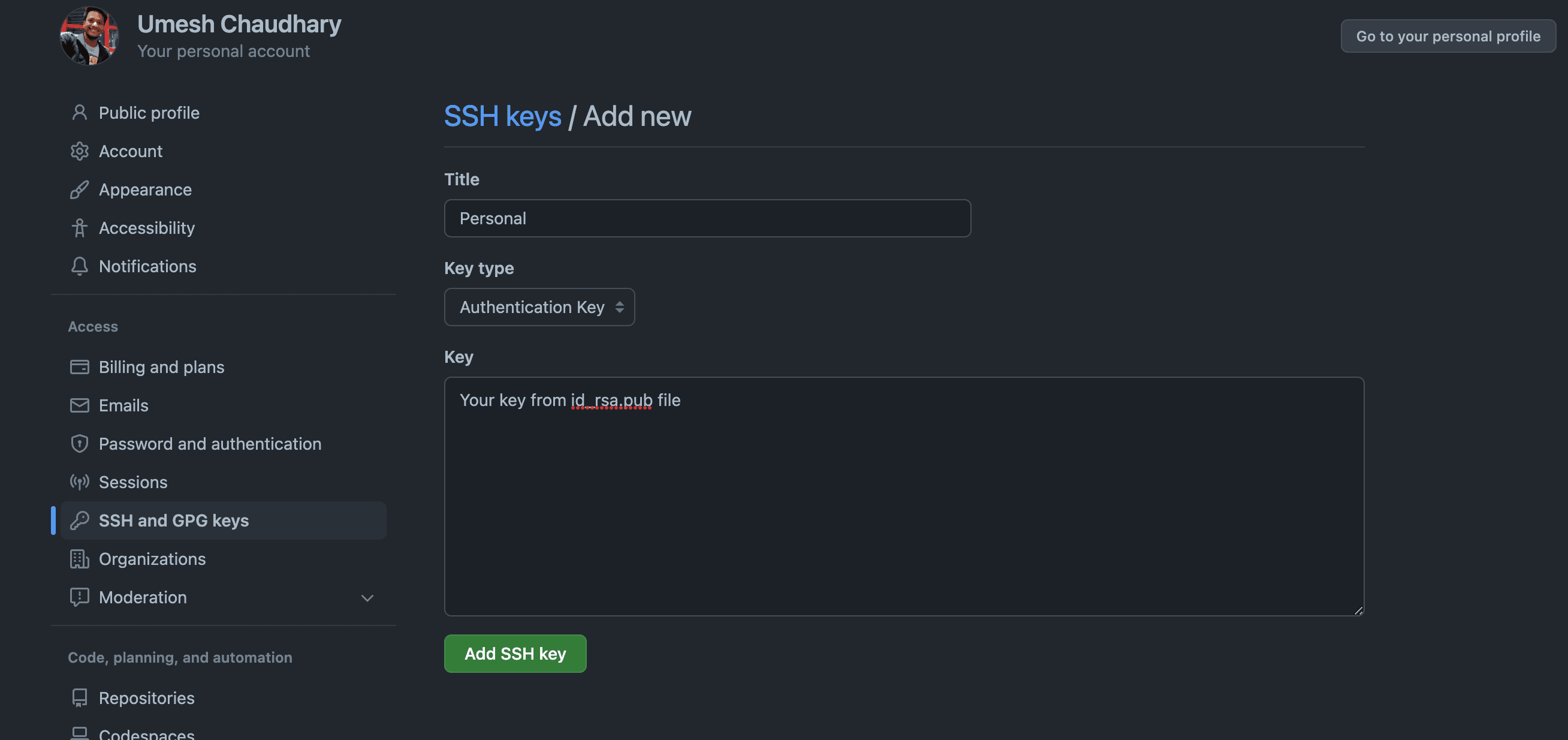Image resolution: width=1568 pixels, height=740 pixels.
Task: Select the Appearance paintbrush icon
Action: (x=80, y=189)
